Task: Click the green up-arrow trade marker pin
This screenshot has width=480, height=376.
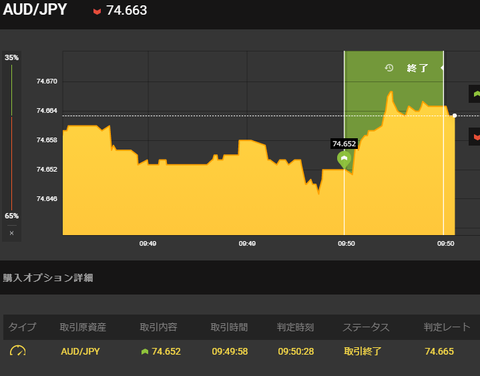Action: [344, 159]
